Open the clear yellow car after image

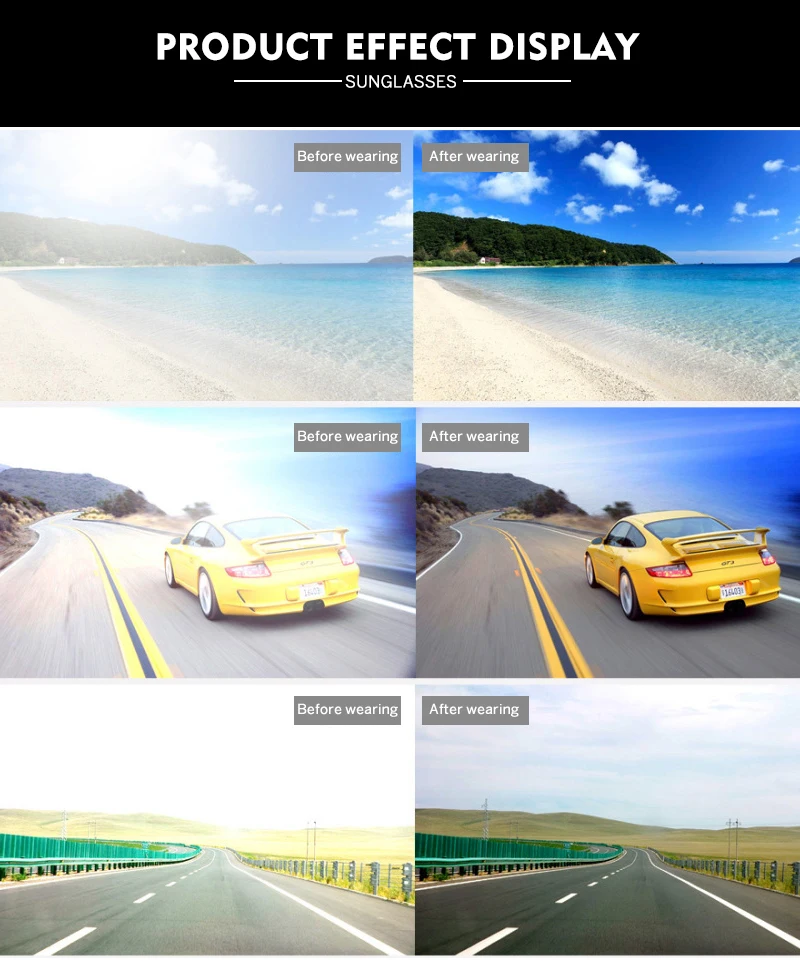(608, 543)
